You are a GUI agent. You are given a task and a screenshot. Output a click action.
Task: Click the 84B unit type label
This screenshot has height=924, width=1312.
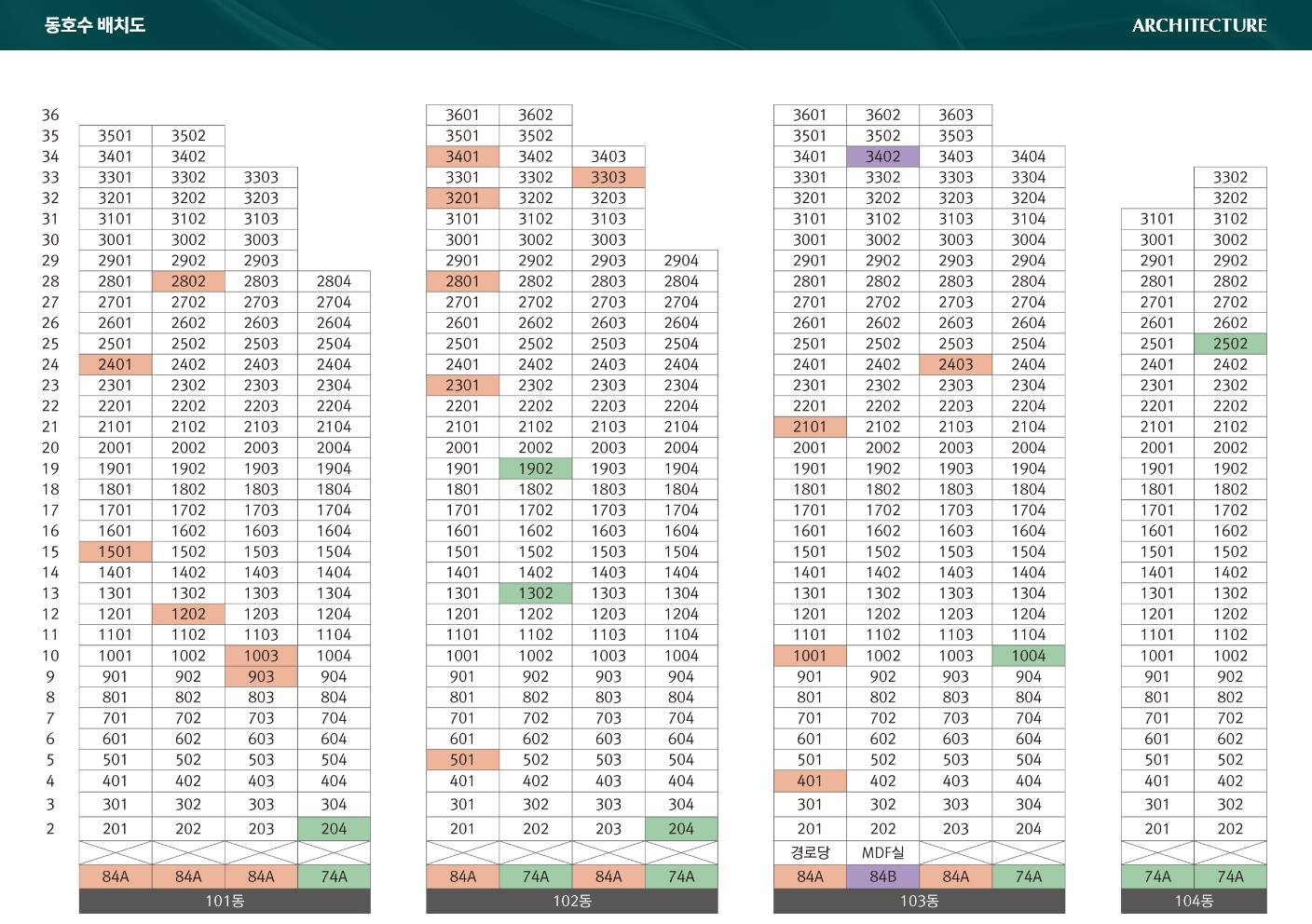pyautogui.click(x=883, y=876)
